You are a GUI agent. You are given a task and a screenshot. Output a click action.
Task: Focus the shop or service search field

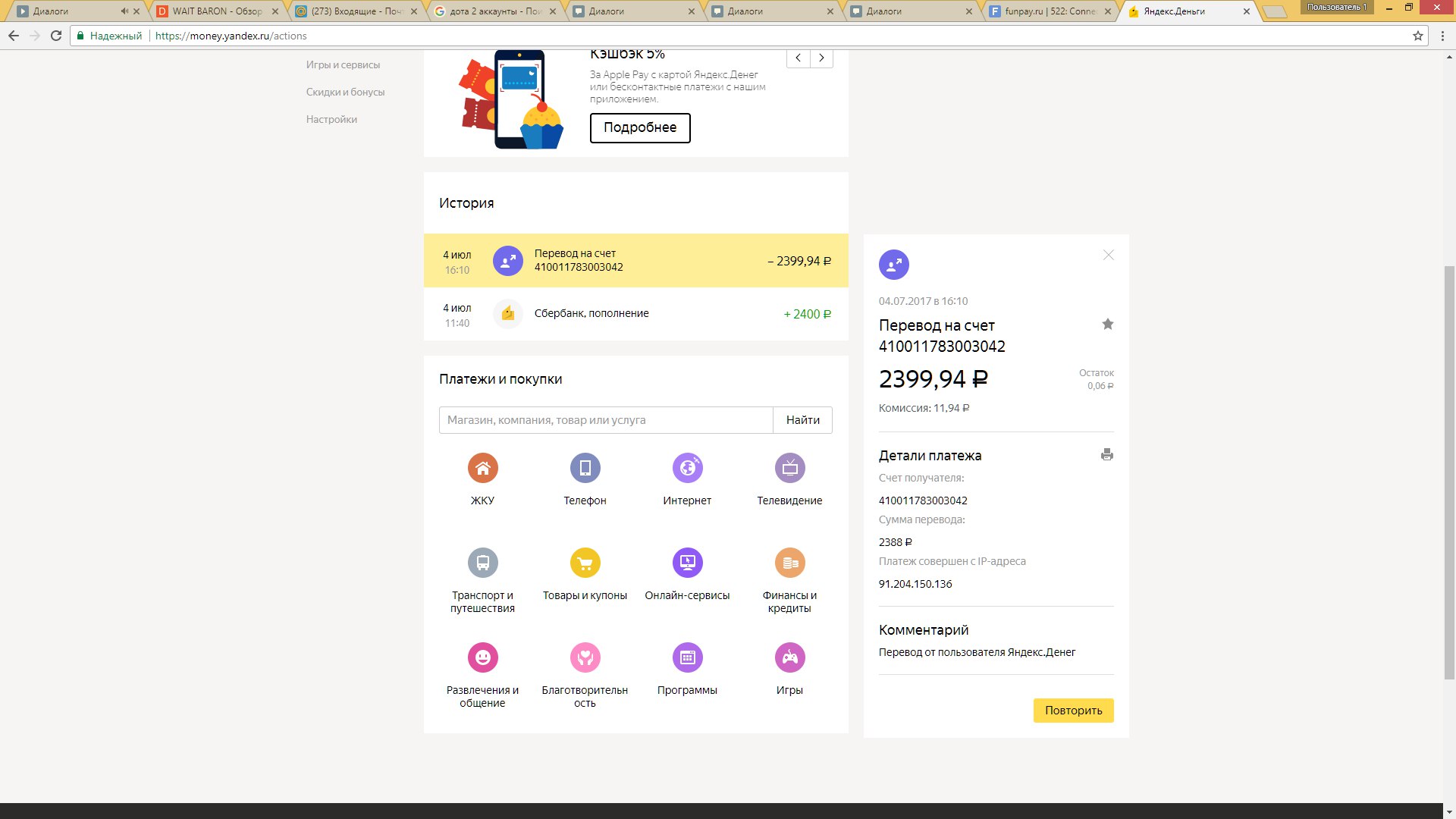click(x=606, y=420)
